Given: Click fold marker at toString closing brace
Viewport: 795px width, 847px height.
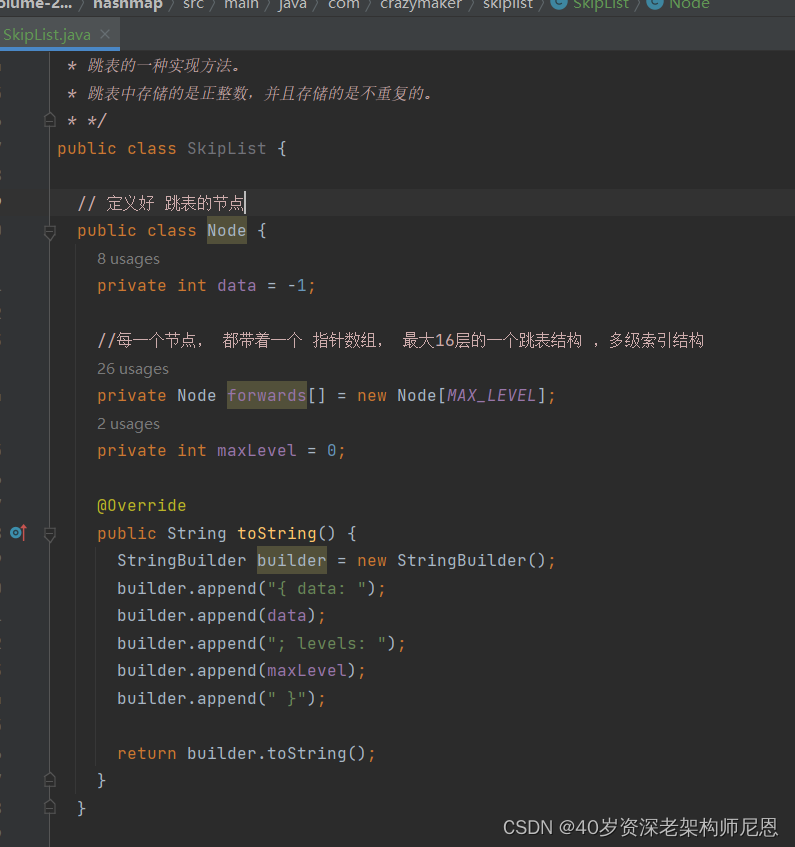Looking at the screenshot, I should click(50, 780).
